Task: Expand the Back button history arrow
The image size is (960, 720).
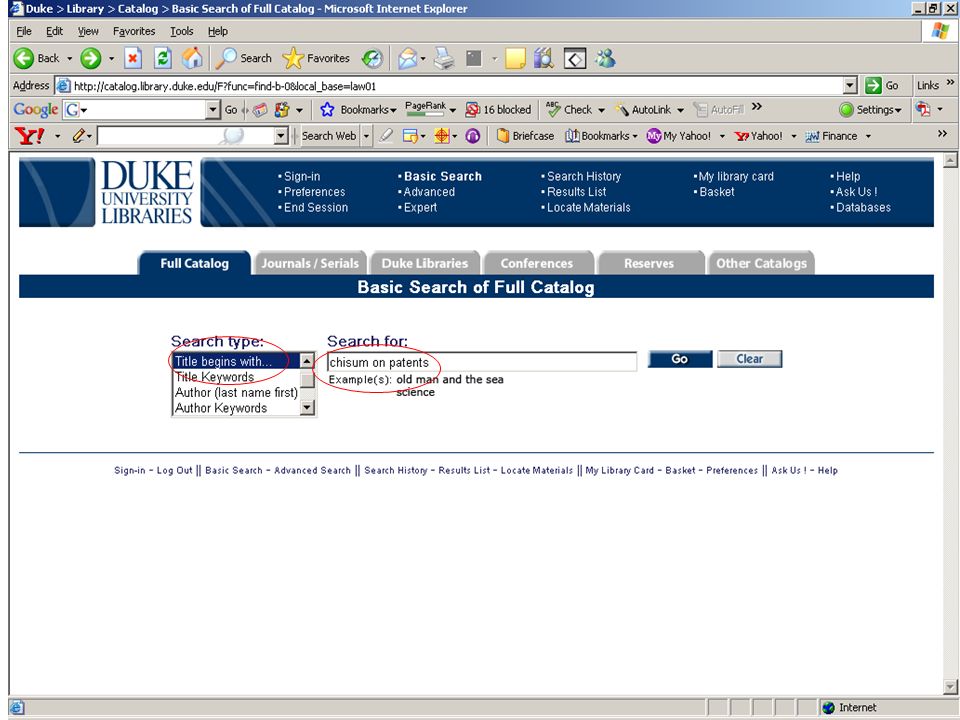Action: 69,59
